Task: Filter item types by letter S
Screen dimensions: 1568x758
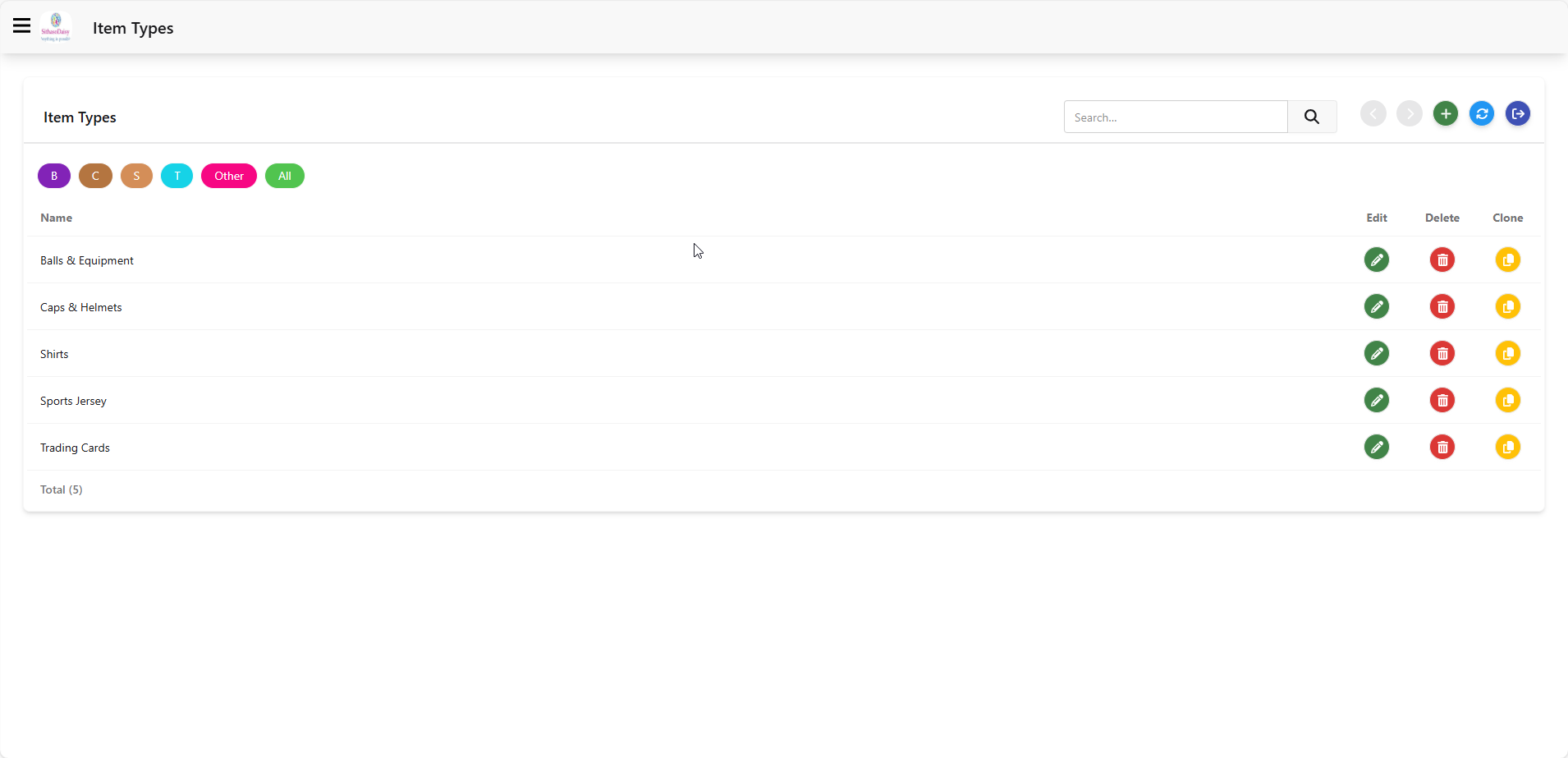Action: click(136, 176)
